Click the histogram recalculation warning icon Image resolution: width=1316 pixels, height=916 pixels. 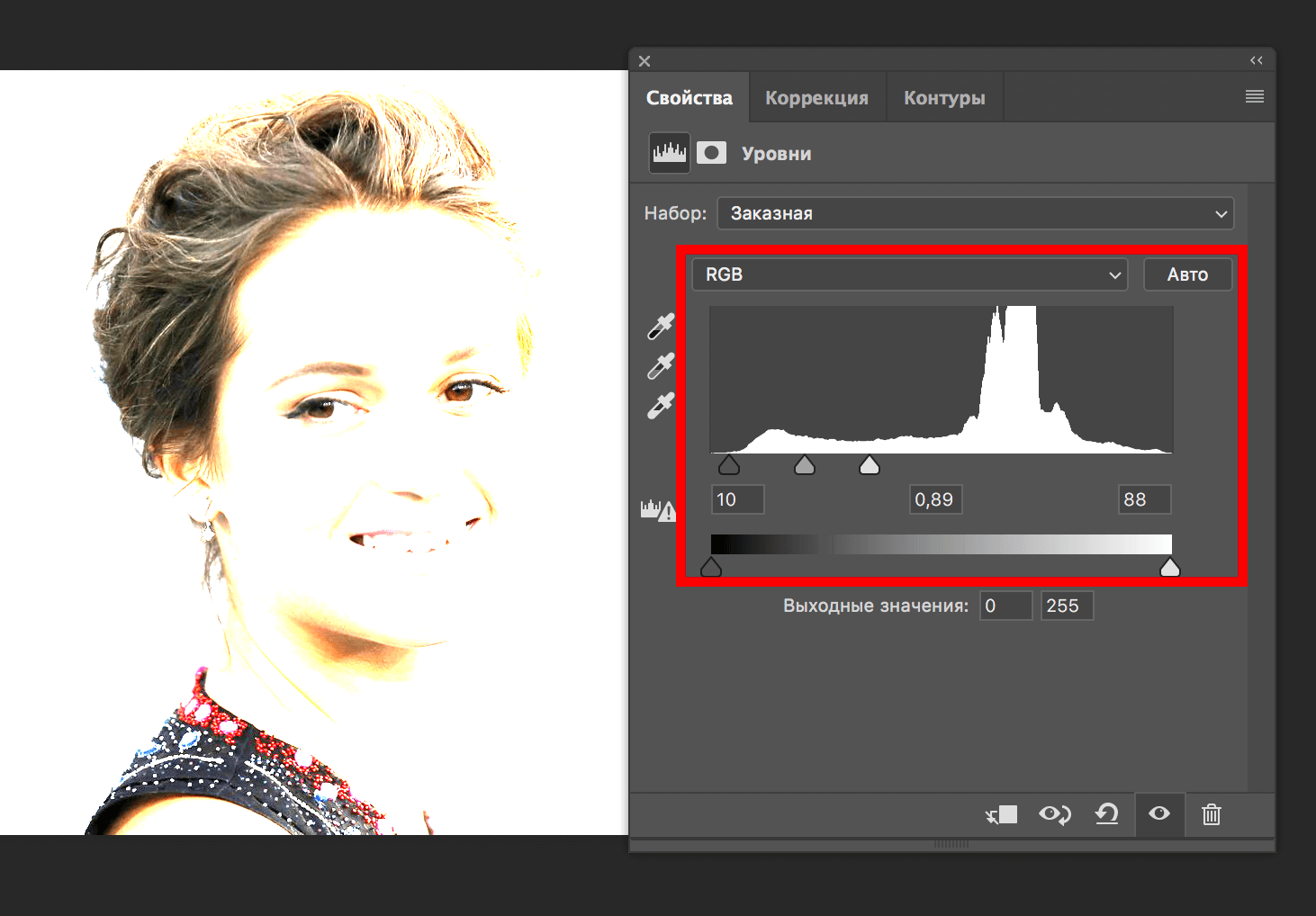657,510
